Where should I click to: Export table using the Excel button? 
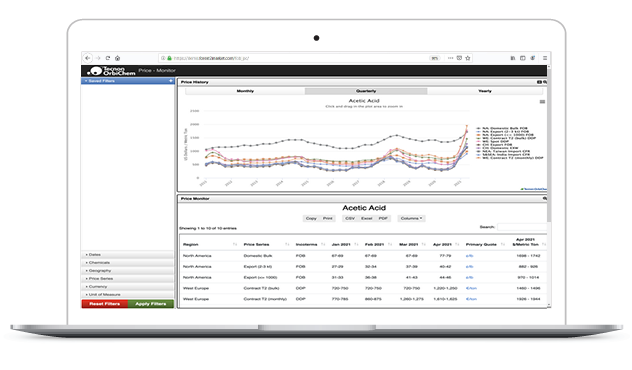coord(366,218)
